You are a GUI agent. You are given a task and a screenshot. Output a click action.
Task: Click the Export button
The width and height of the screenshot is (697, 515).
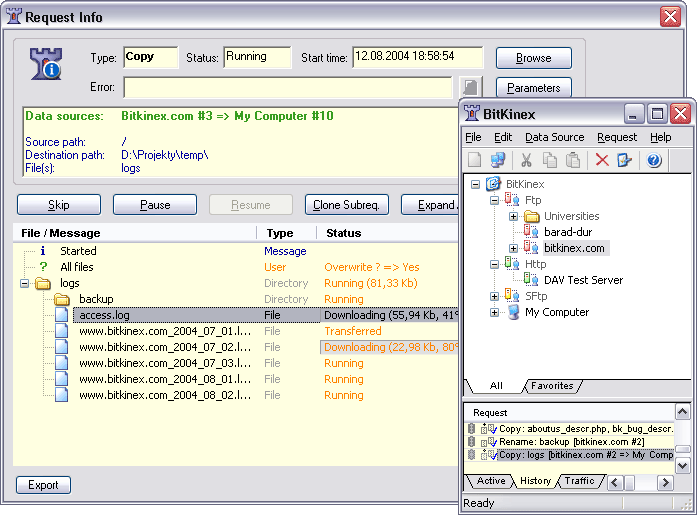43,485
